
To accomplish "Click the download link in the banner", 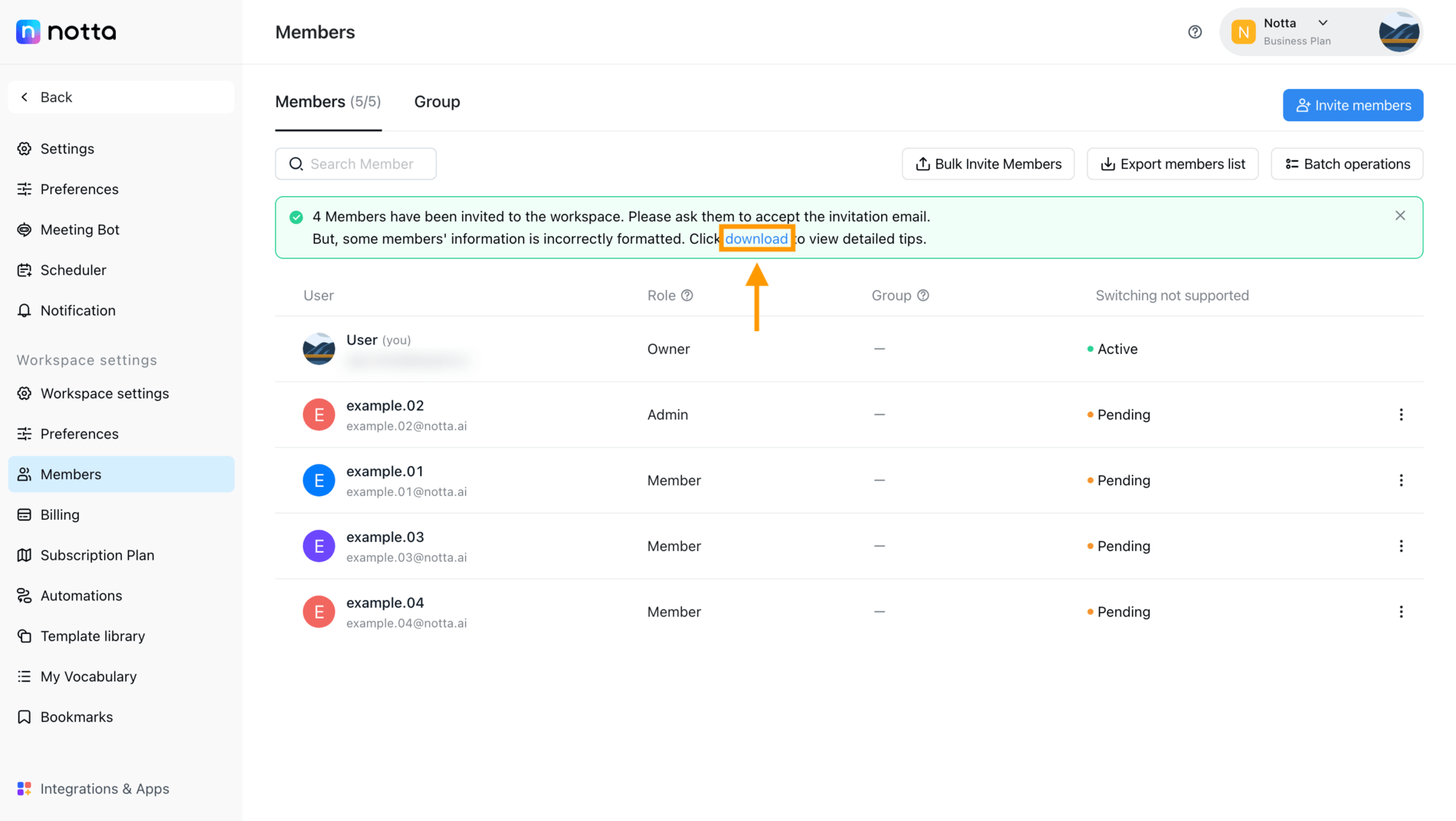I will 756,238.
